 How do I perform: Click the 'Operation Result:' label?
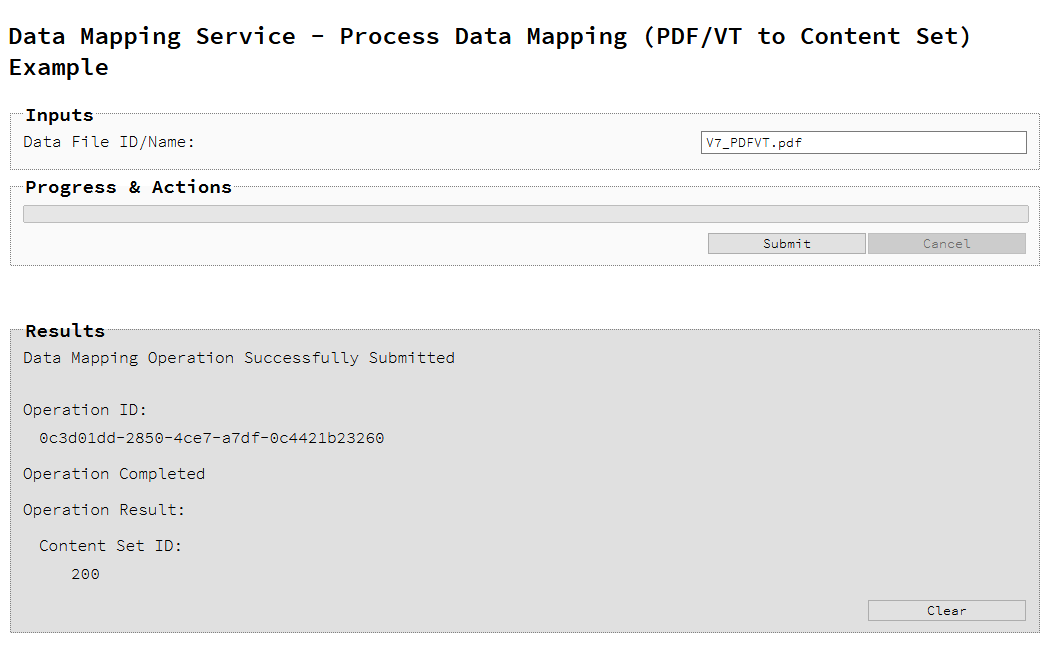(x=104, y=510)
